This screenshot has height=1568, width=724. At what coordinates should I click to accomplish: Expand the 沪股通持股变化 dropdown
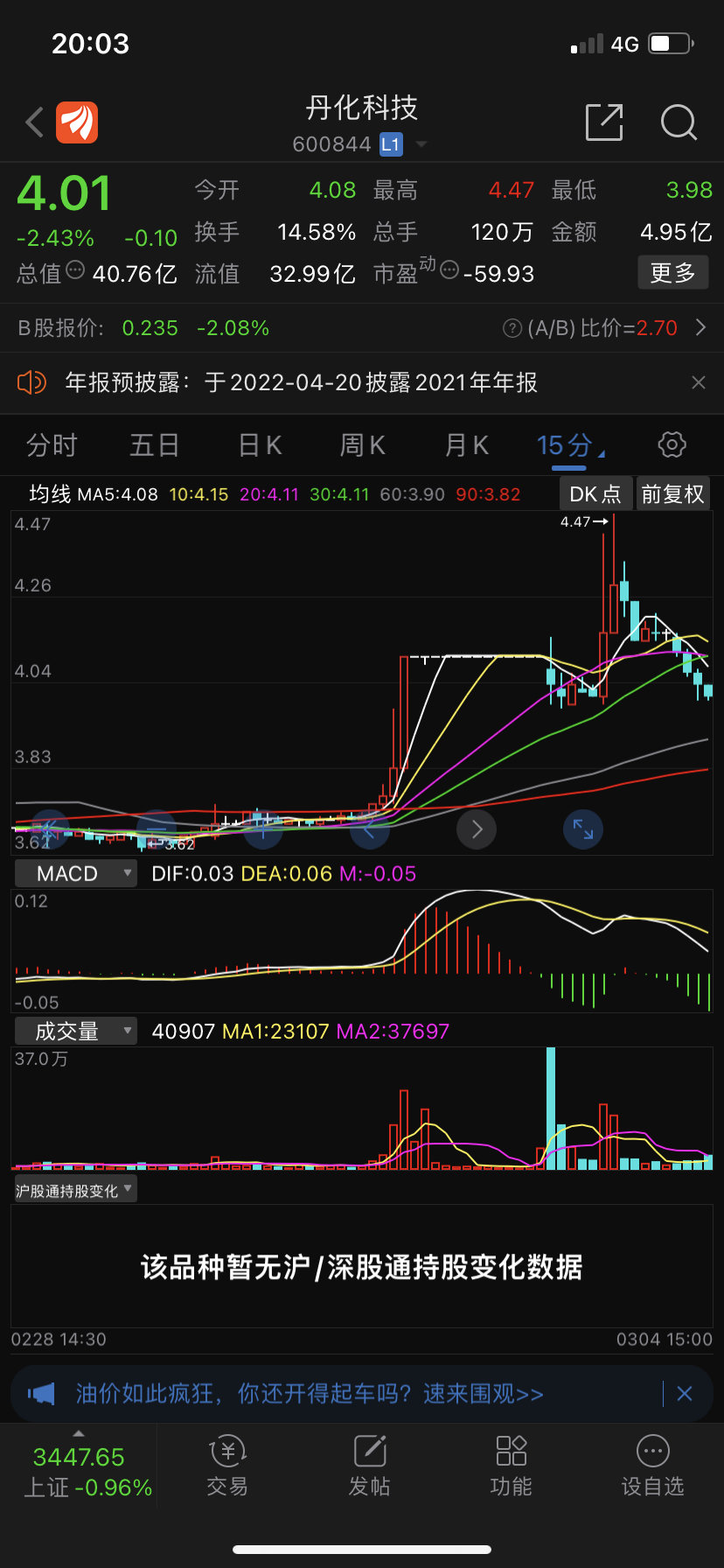pos(75,1190)
